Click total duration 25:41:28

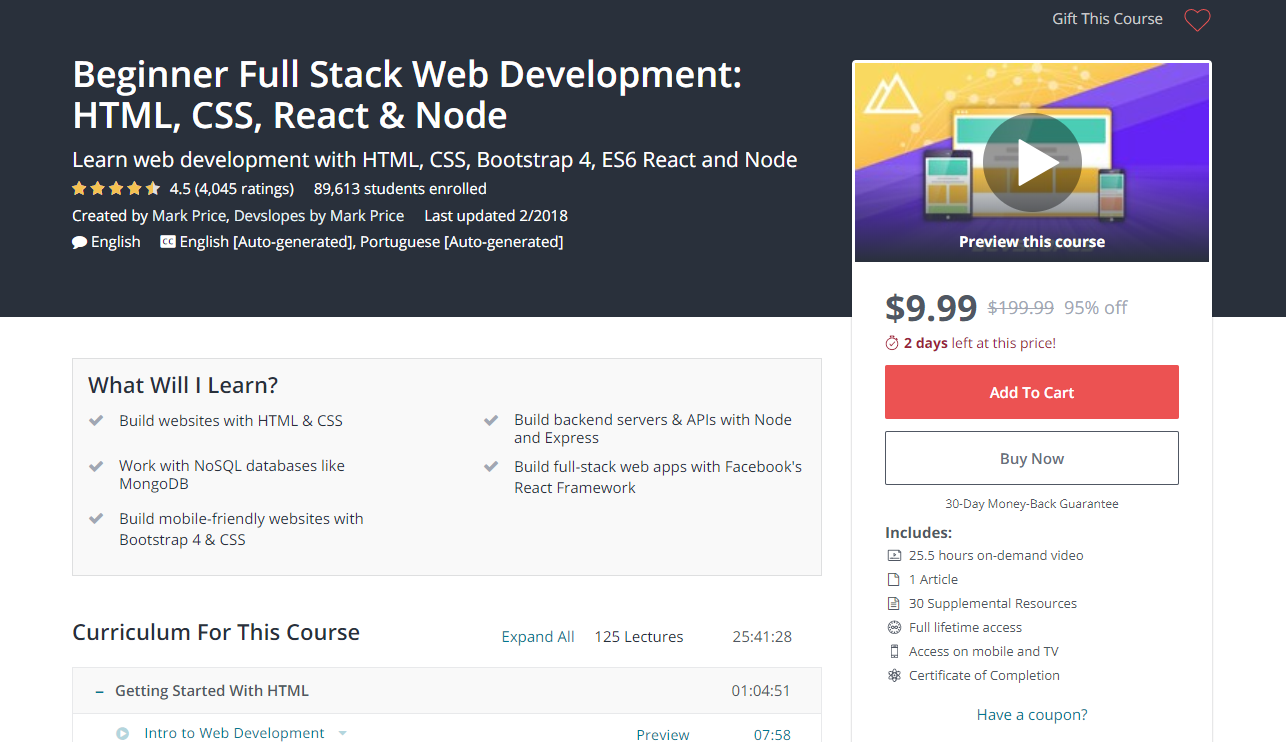coord(762,637)
